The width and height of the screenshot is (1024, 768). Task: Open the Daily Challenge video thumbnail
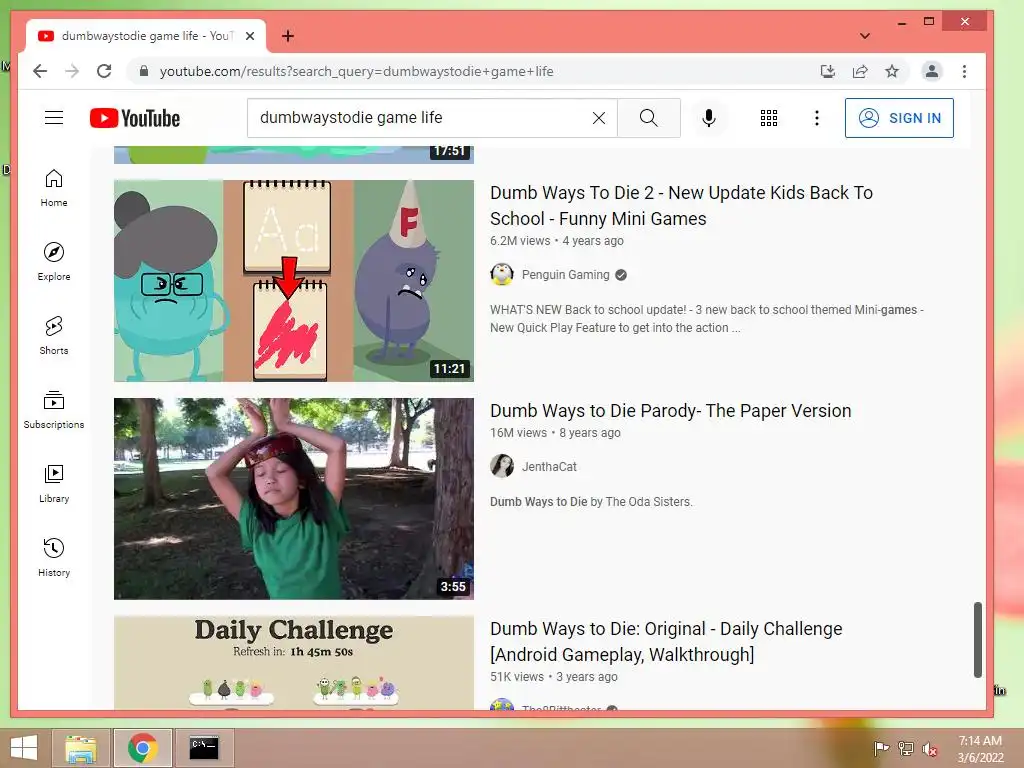click(x=294, y=663)
